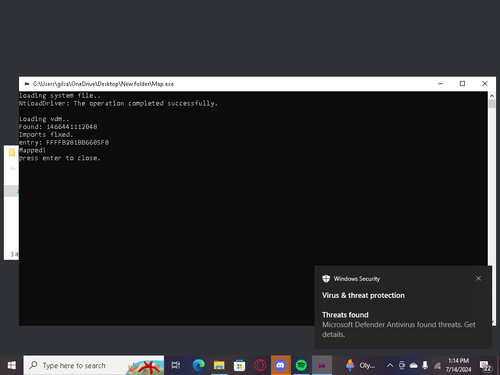Open the Threats found notification details

click(x=399, y=325)
